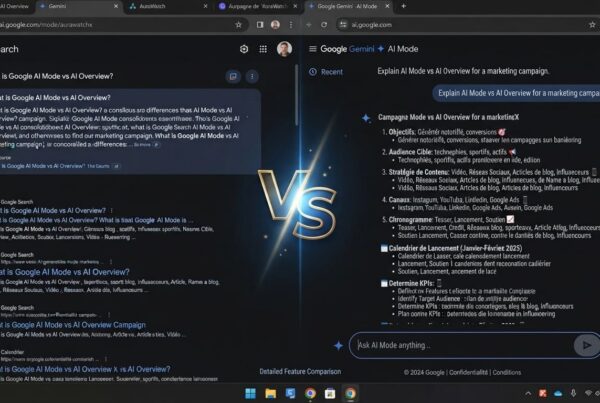The height and width of the screenshot is (403, 600).
Task: Reload the ai.google.com page
Action: [x=324, y=25]
